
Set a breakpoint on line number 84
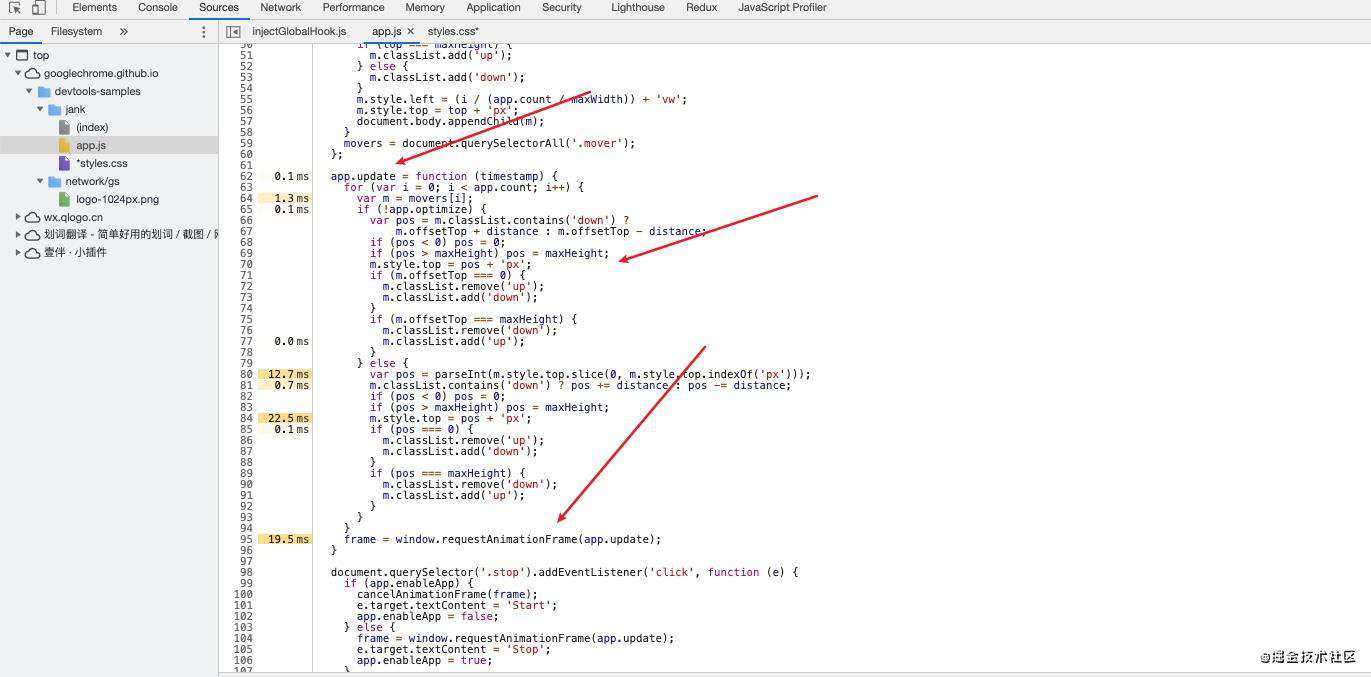coord(245,418)
